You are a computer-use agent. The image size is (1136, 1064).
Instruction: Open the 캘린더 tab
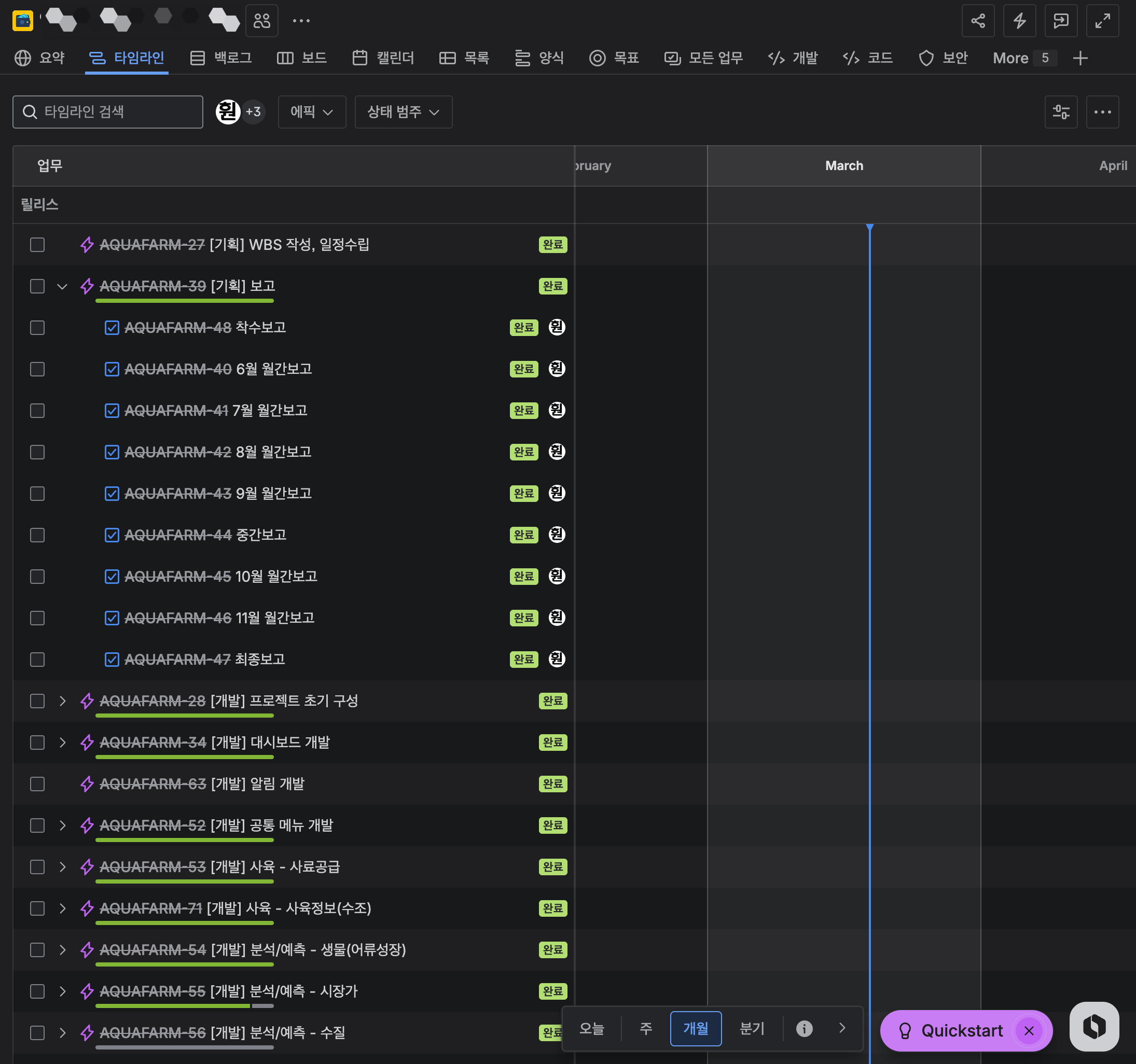click(x=383, y=58)
